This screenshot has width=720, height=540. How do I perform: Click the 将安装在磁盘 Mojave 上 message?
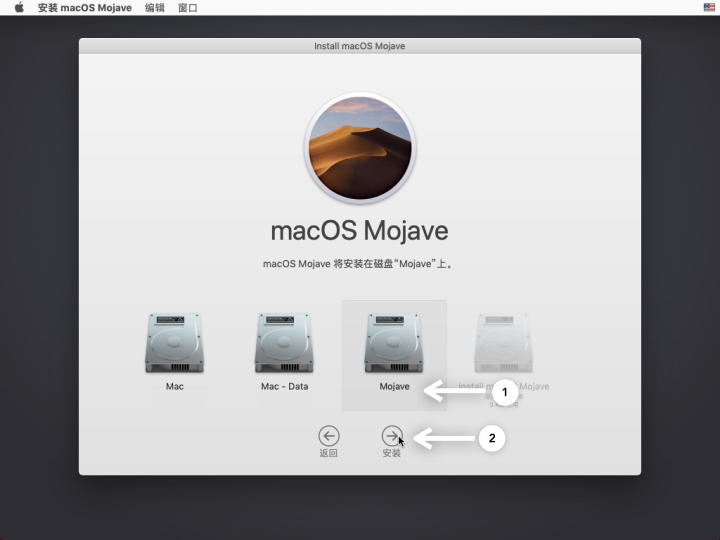[358, 264]
